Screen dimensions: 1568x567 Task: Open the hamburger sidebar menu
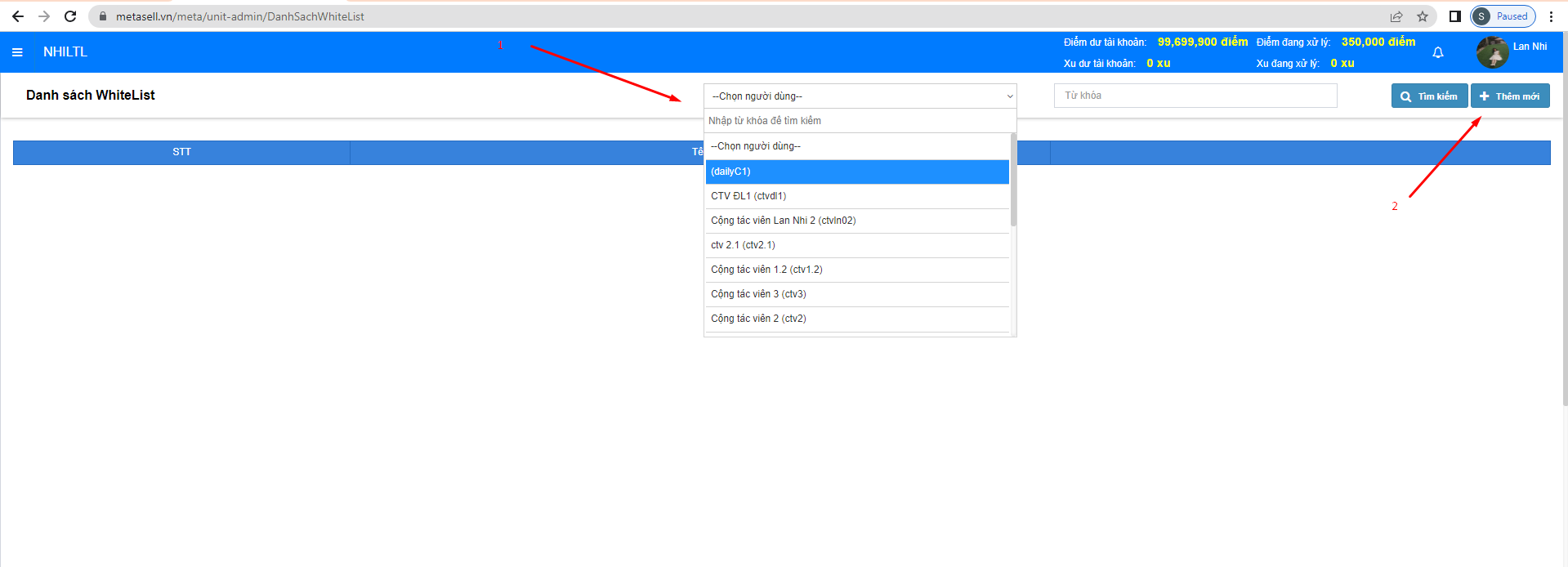[x=17, y=52]
